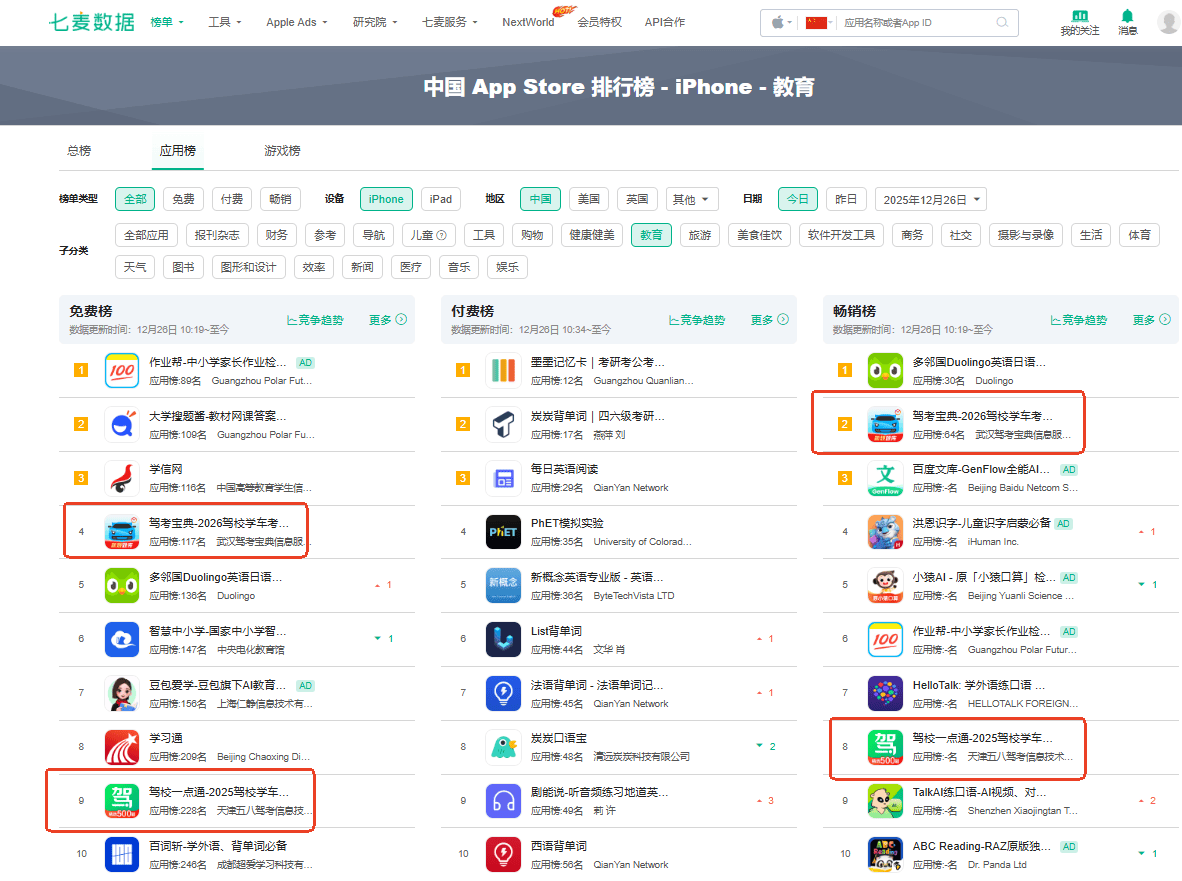1182x881 pixels.
Task: Open the 2025年12月26日 date dropdown
Action: click(930, 199)
